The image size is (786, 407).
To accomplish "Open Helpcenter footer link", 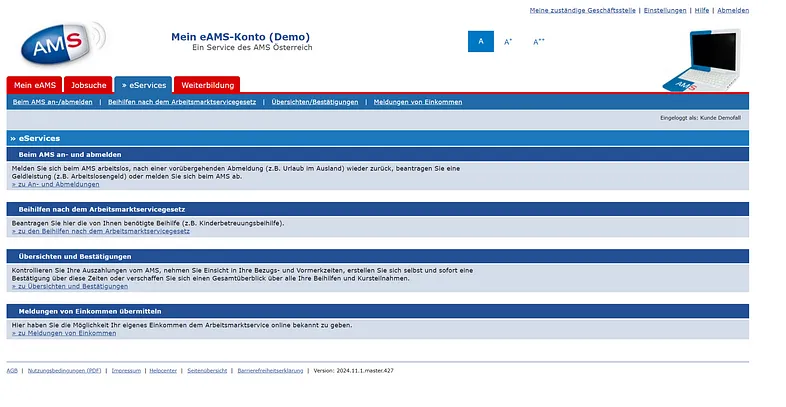I will [x=163, y=371].
